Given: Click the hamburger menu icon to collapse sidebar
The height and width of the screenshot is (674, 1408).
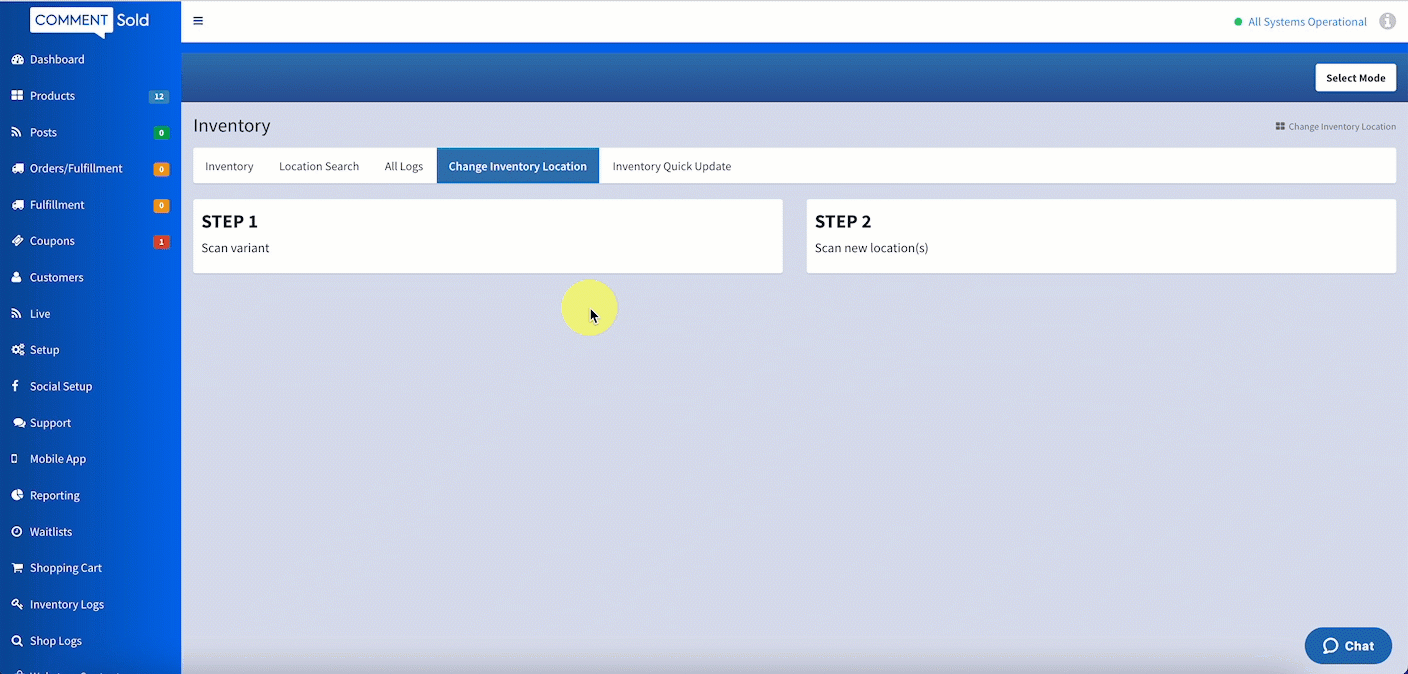Looking at the screenshot, I should tap(198, 21).
